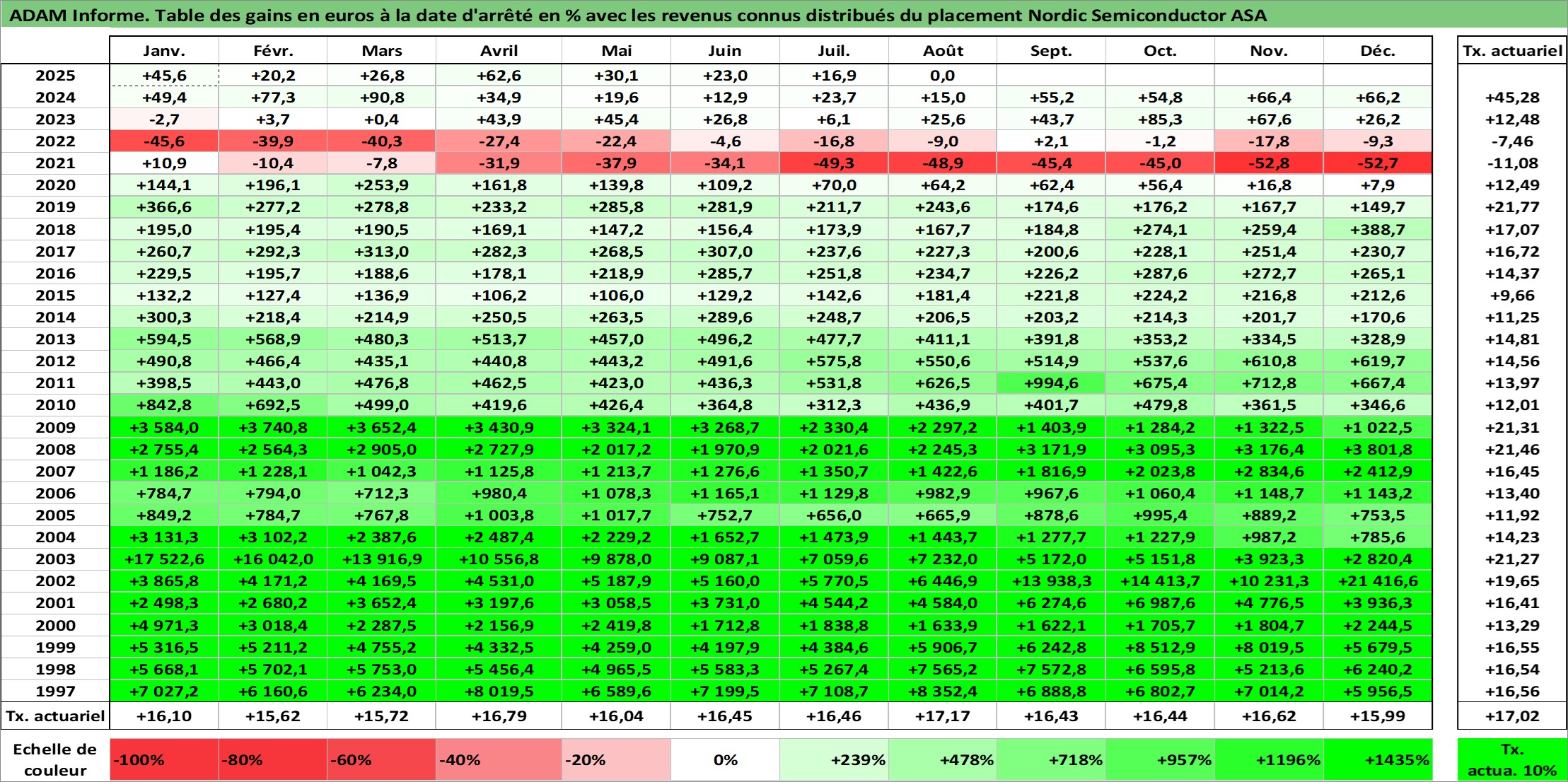
Task: Click the +239% color scale swatch
Action: tap(834, 760)
